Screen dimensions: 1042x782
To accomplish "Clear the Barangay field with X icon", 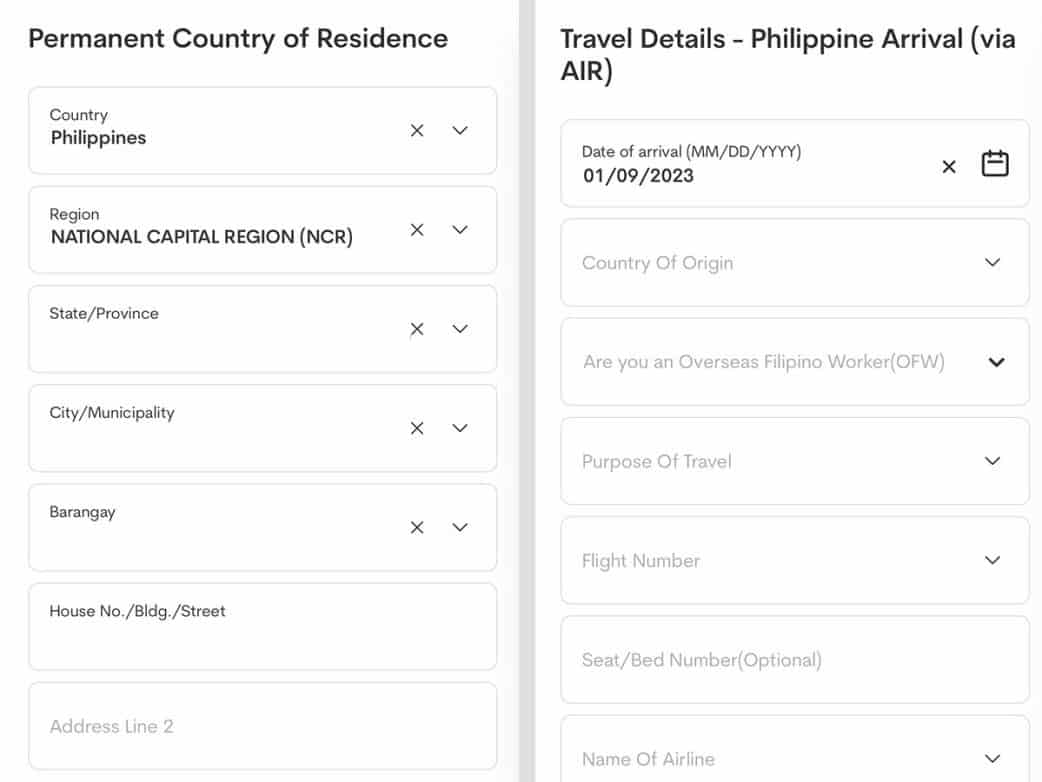I will coord(417,527).
